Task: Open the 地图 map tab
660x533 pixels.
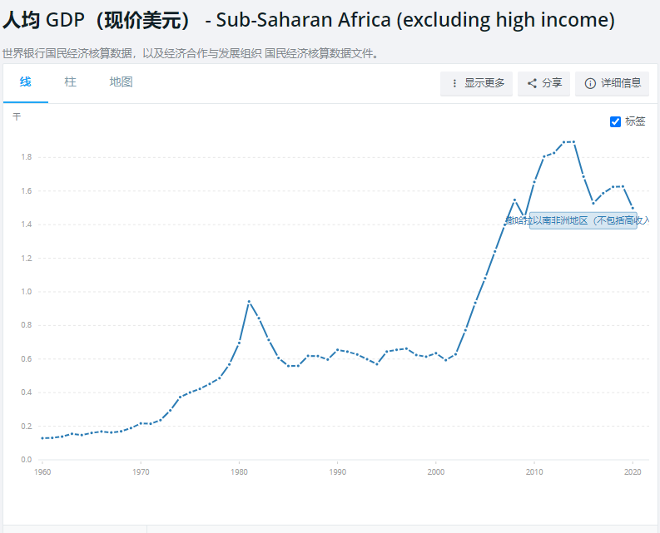Action: click(x=121, y=82)
